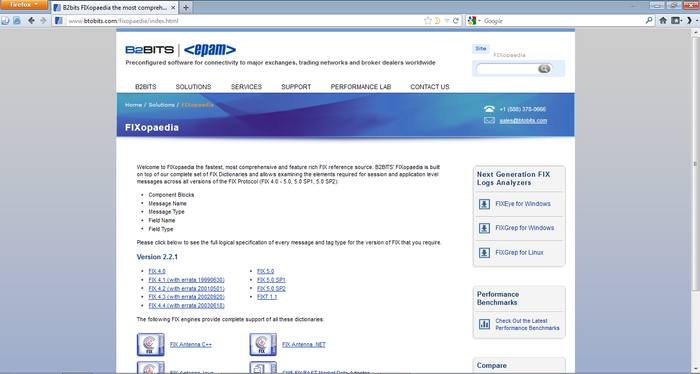700x374 pixels.
Task: Open the SOLUTIONS navigation menu
Action: click(193, 87)
